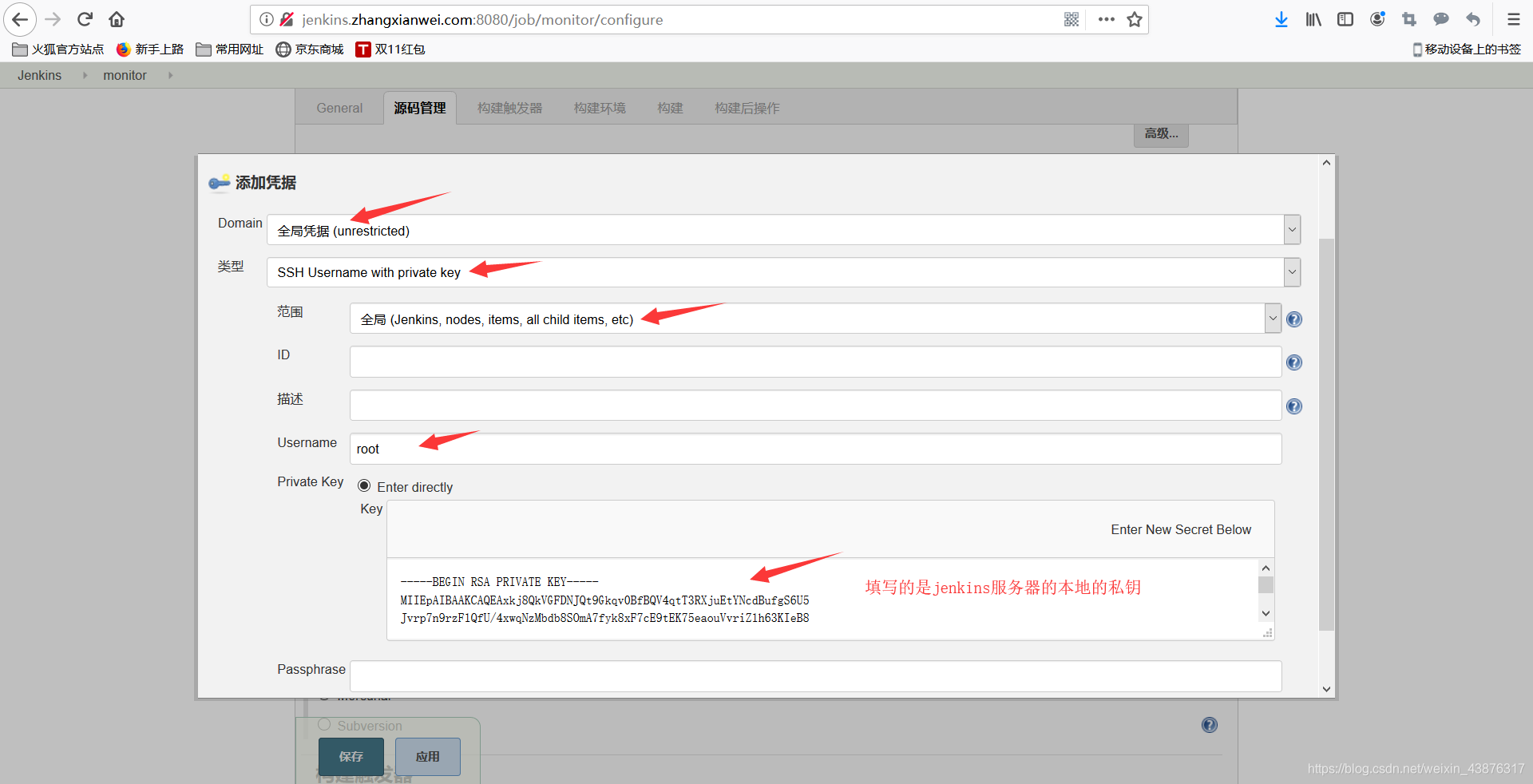
Task: Switch to the 构建触发器 tab
Action: click(509, 108)
